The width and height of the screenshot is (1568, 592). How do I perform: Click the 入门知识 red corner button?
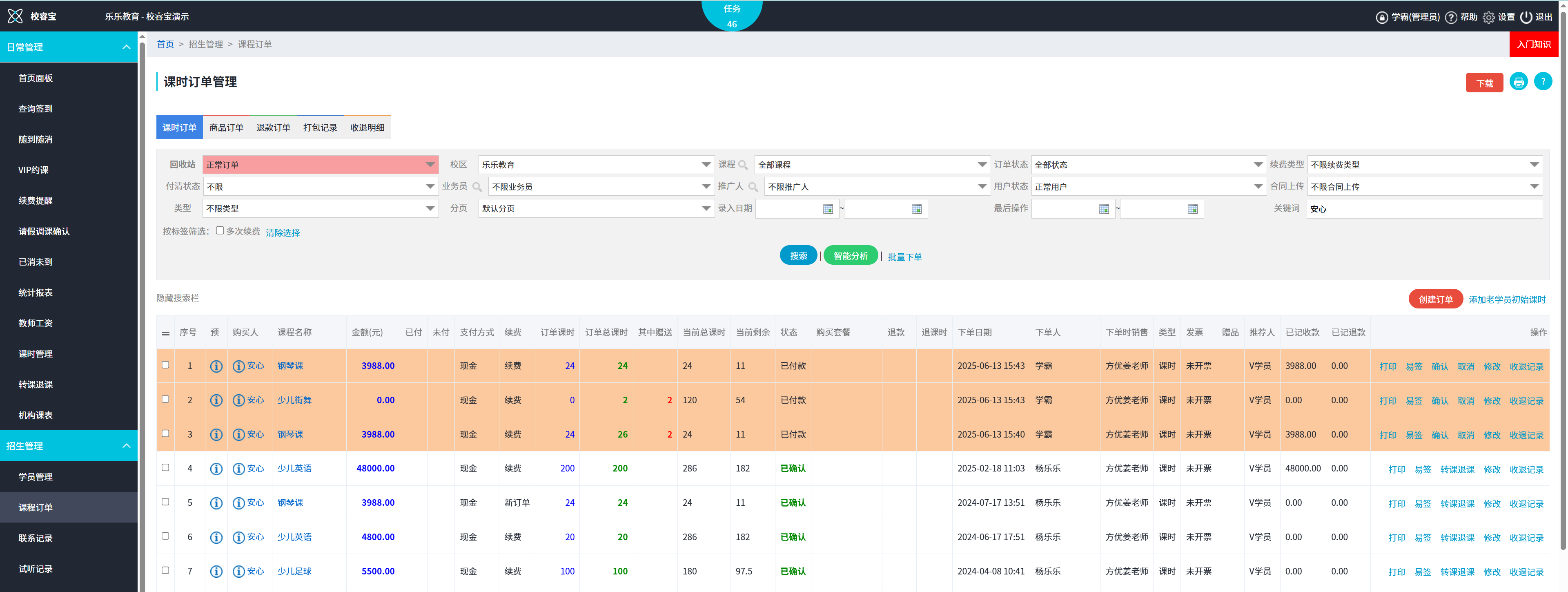pyautogui.click(x=1533, y=44)
